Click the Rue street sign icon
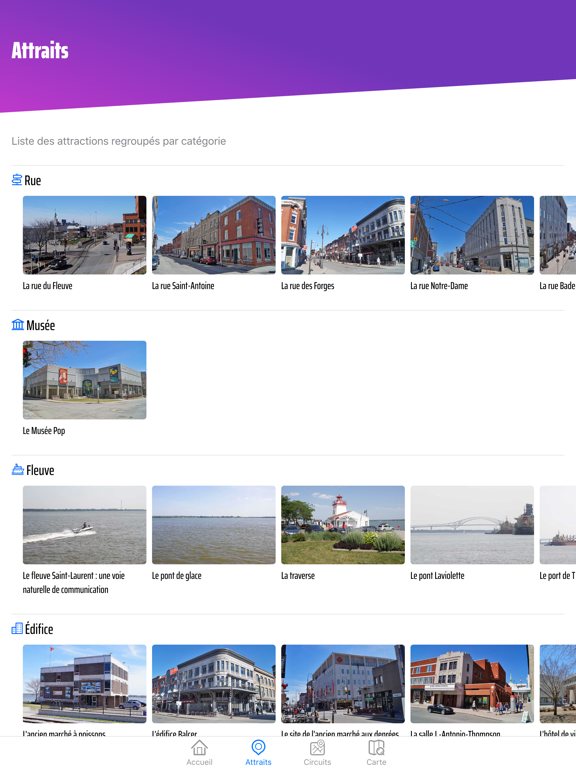This screenshot has height=768, width=576. point(17,180)
